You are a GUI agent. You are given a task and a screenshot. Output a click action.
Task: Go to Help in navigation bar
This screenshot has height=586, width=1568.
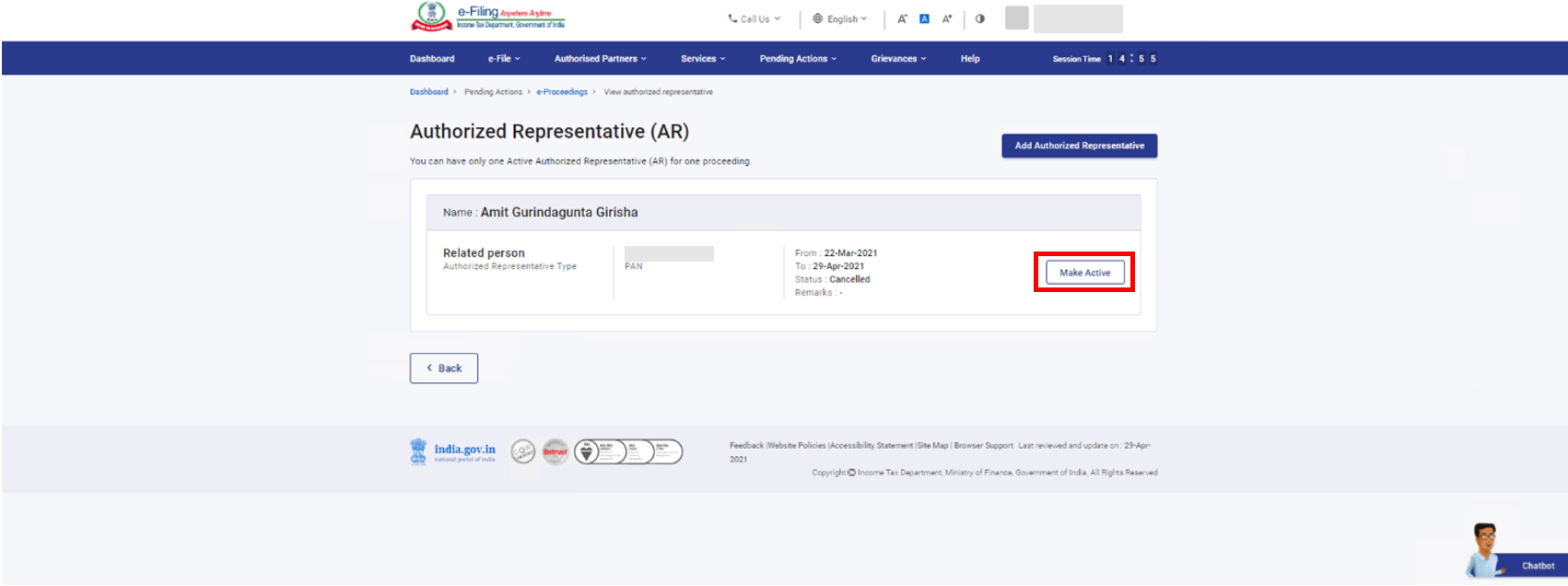[970, 58]
